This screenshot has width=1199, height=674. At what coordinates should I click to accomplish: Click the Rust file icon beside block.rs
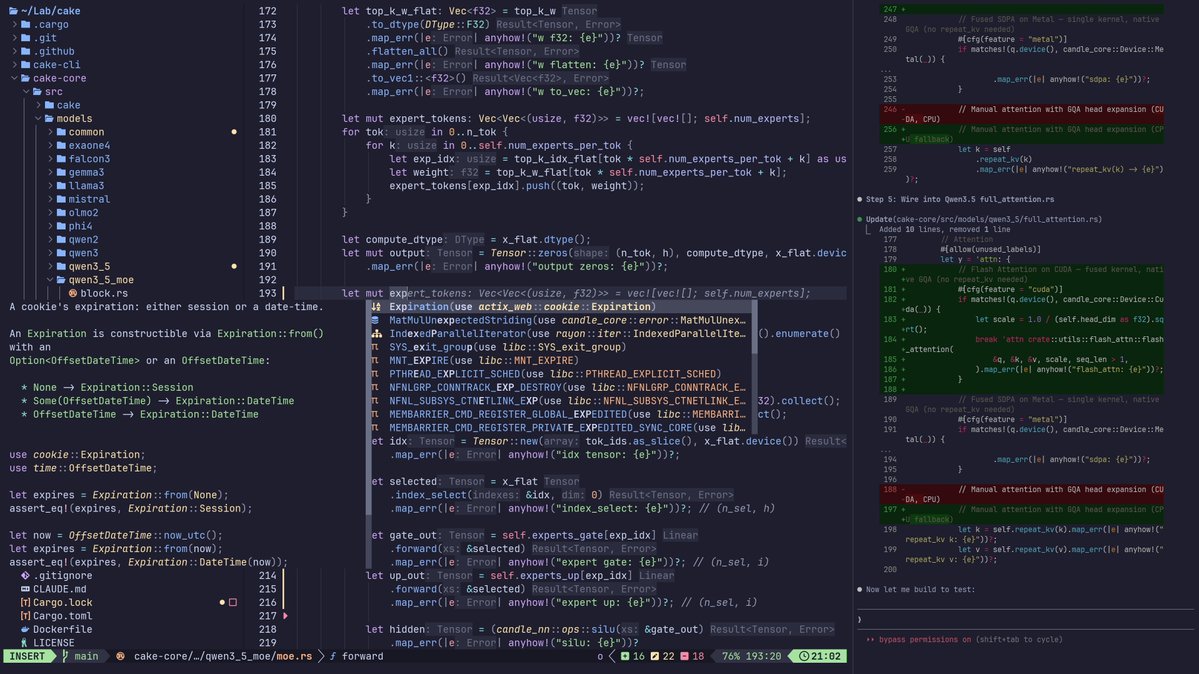pos(73,293)
